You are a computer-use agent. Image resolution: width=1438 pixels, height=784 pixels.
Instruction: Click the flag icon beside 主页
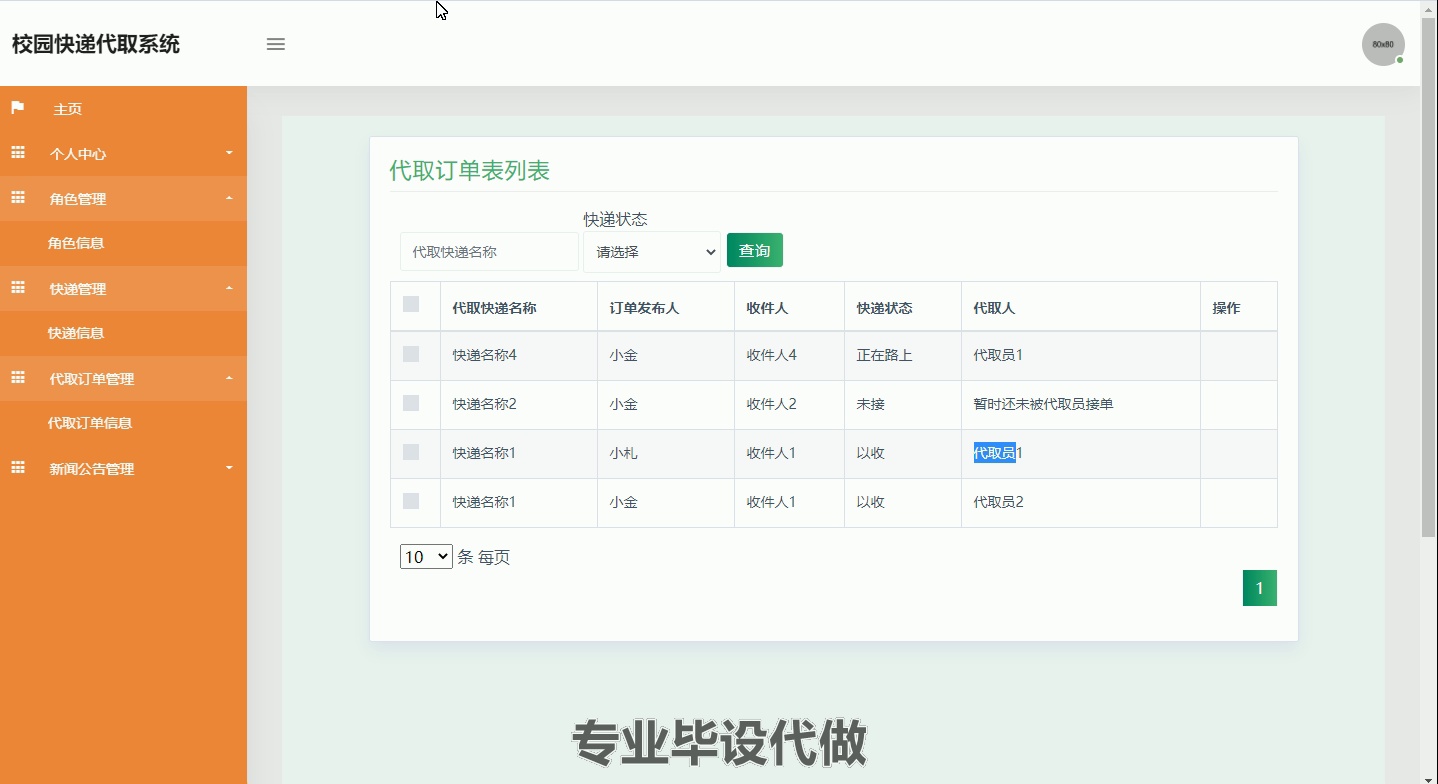(16, 108)
